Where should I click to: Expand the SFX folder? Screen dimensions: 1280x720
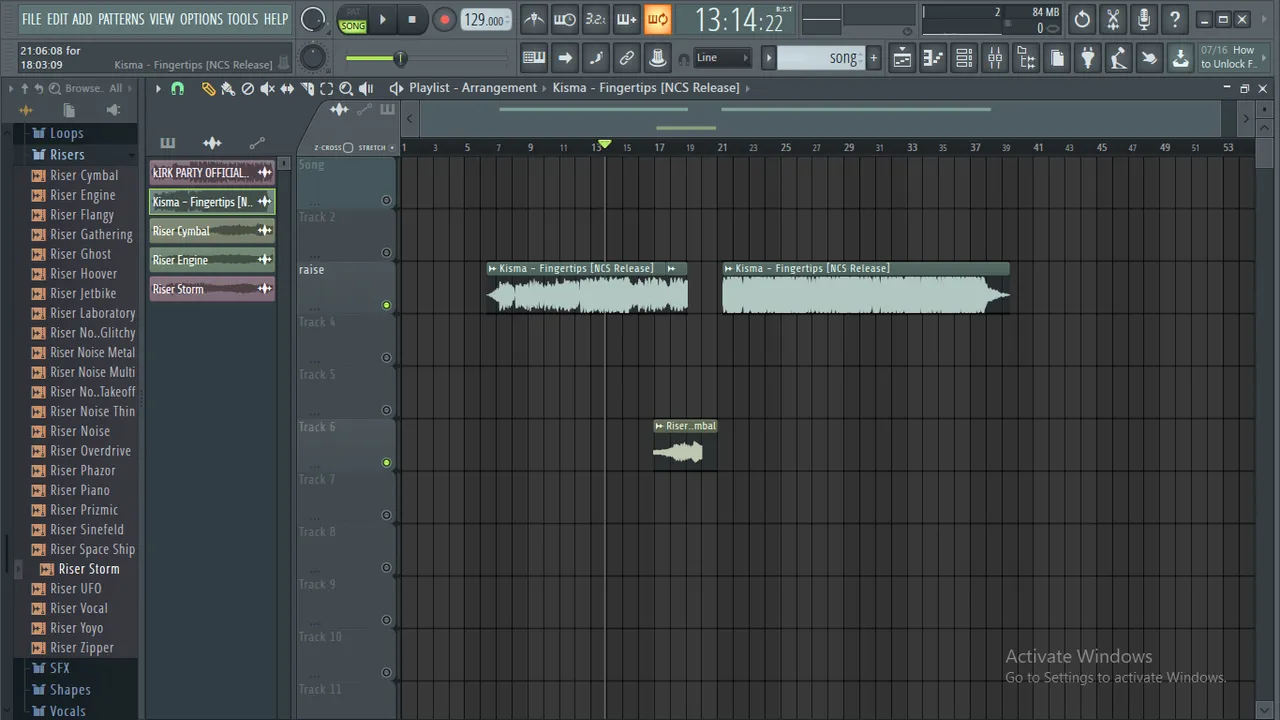click(59, 668)
